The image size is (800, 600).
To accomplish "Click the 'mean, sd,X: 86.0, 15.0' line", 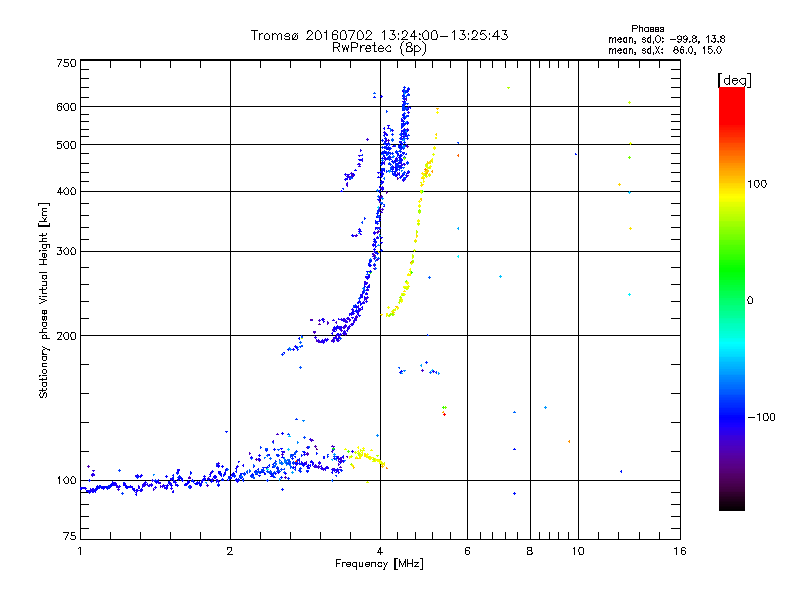I will coord(665,50).
